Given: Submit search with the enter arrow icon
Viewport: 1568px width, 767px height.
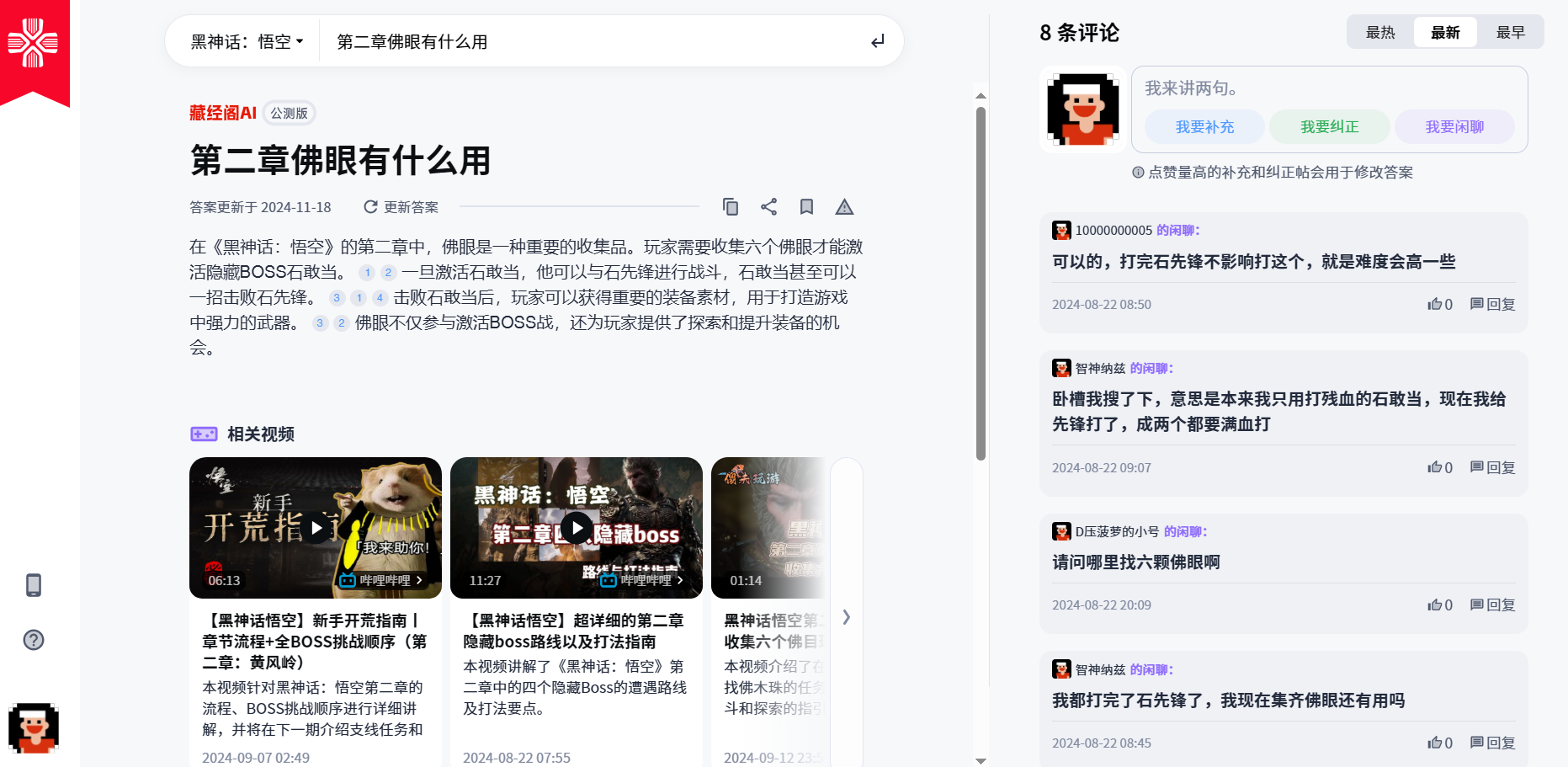Looking at the screenshot, I should 878,41.
